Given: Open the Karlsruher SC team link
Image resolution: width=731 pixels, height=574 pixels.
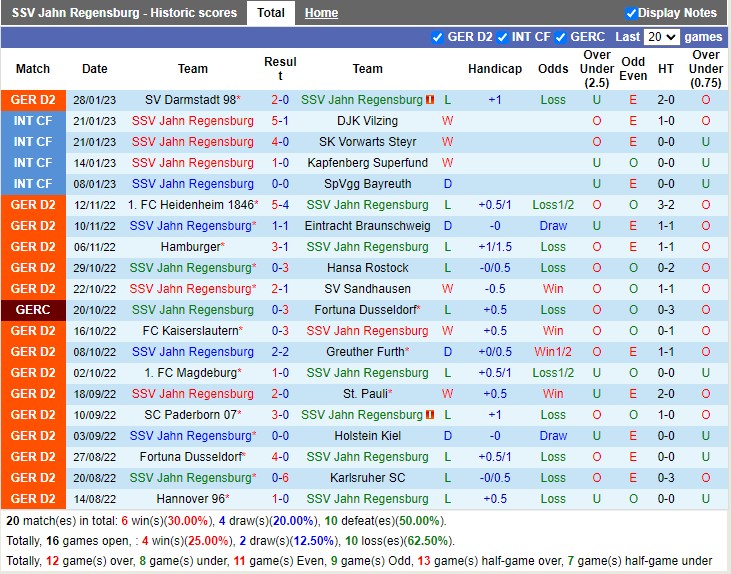Looking at the screenshot, I should click(x=367, y=478).
